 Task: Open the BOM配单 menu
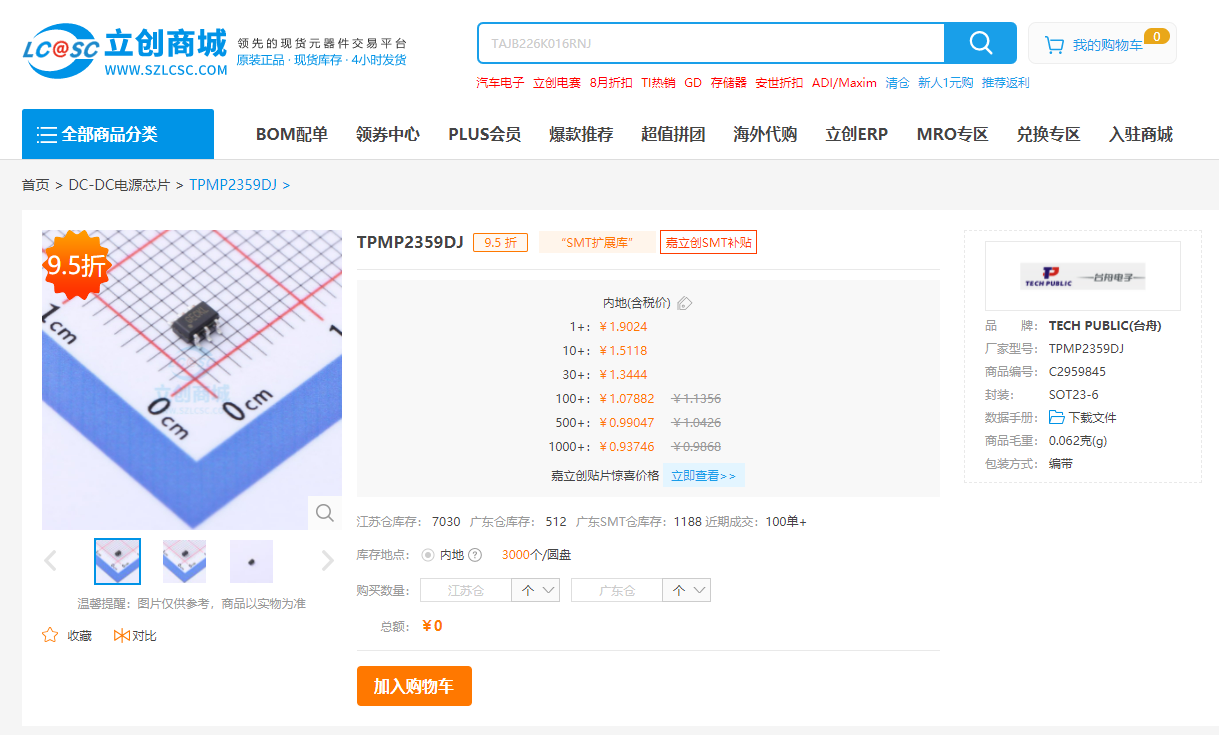click(292, 134)
